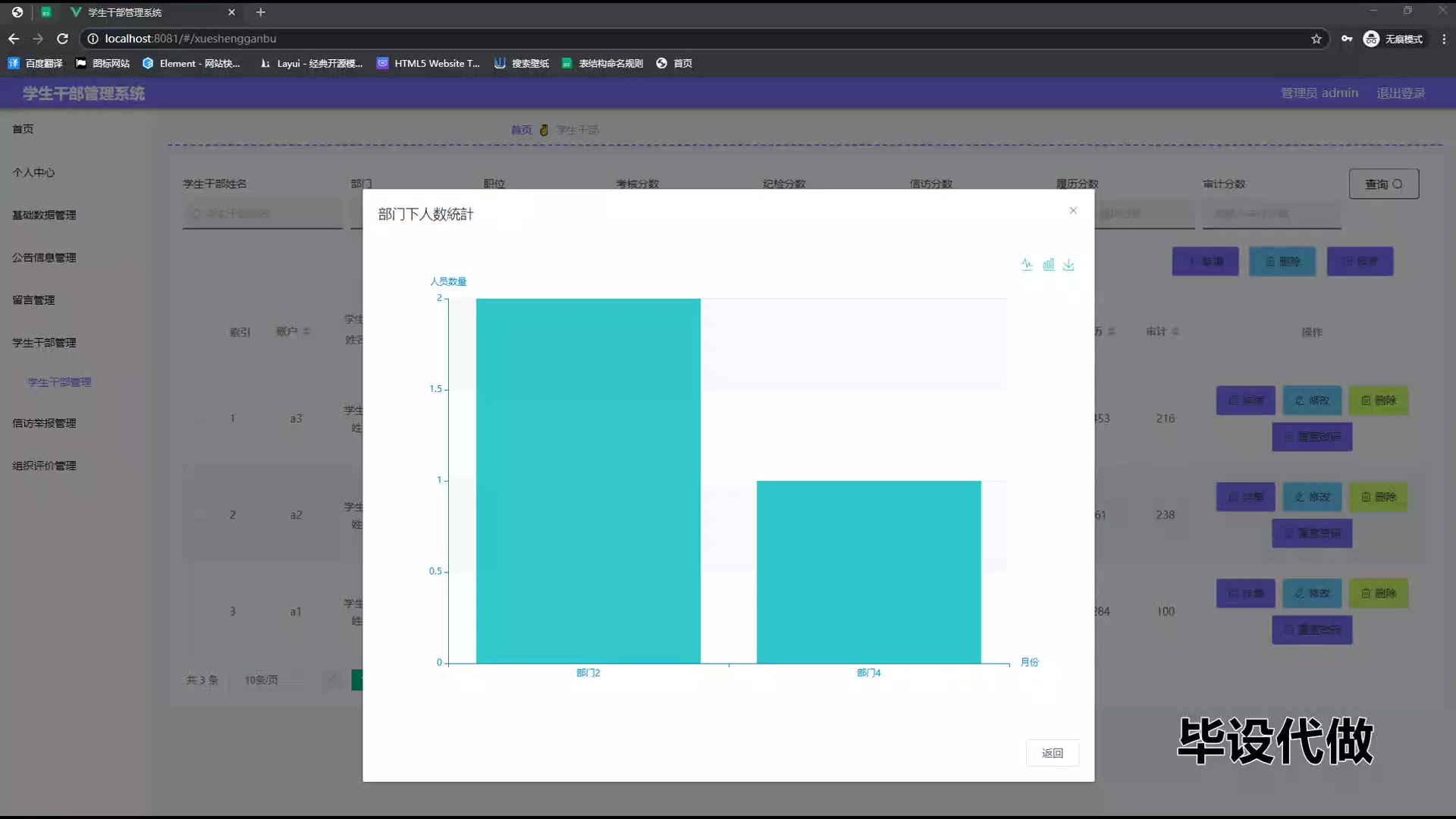Open the Layui bookmark
1456x819 pixels.
(x=311, y=64)
